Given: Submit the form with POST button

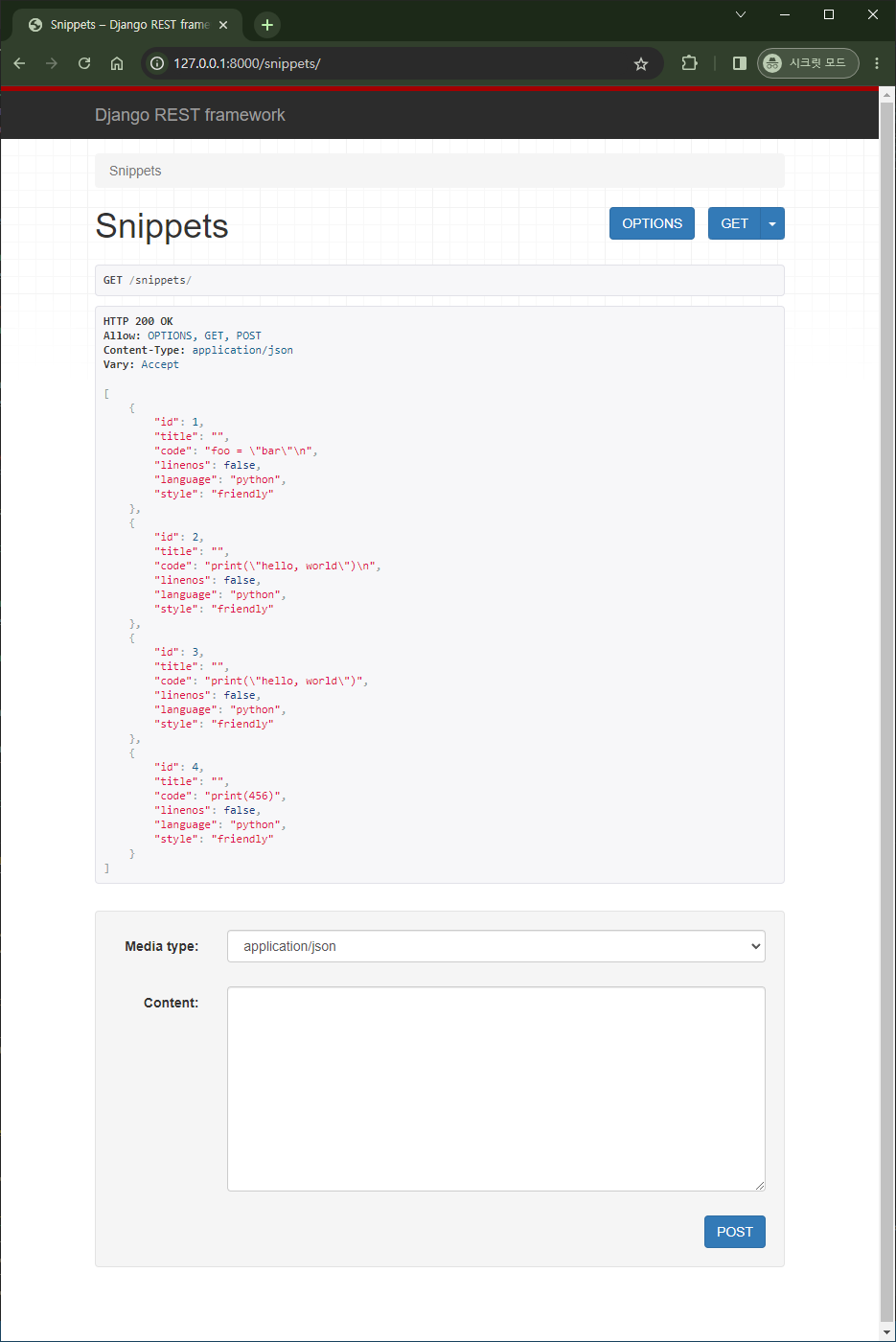Looking at the screenshot, I should (735, 1232).
